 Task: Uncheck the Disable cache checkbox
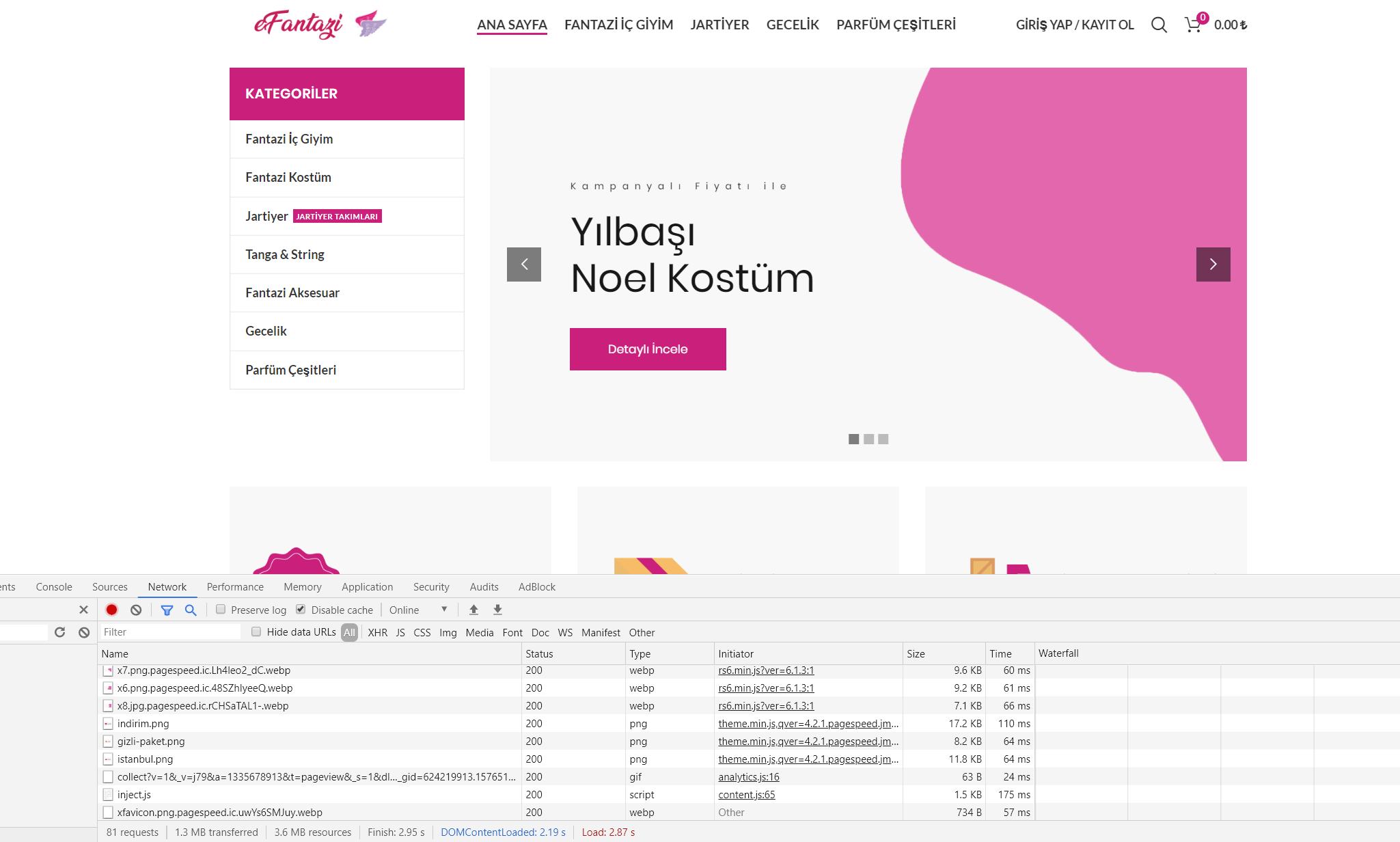click(x=301, y=609)
